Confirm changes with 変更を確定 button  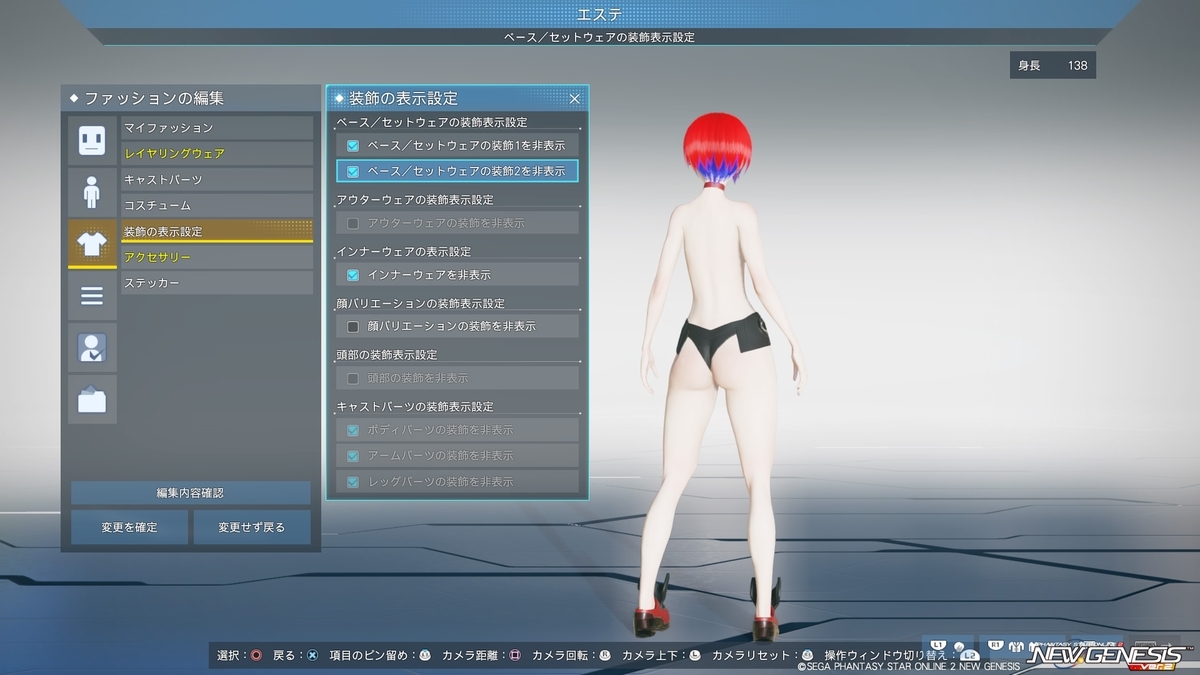pos(129,527)
